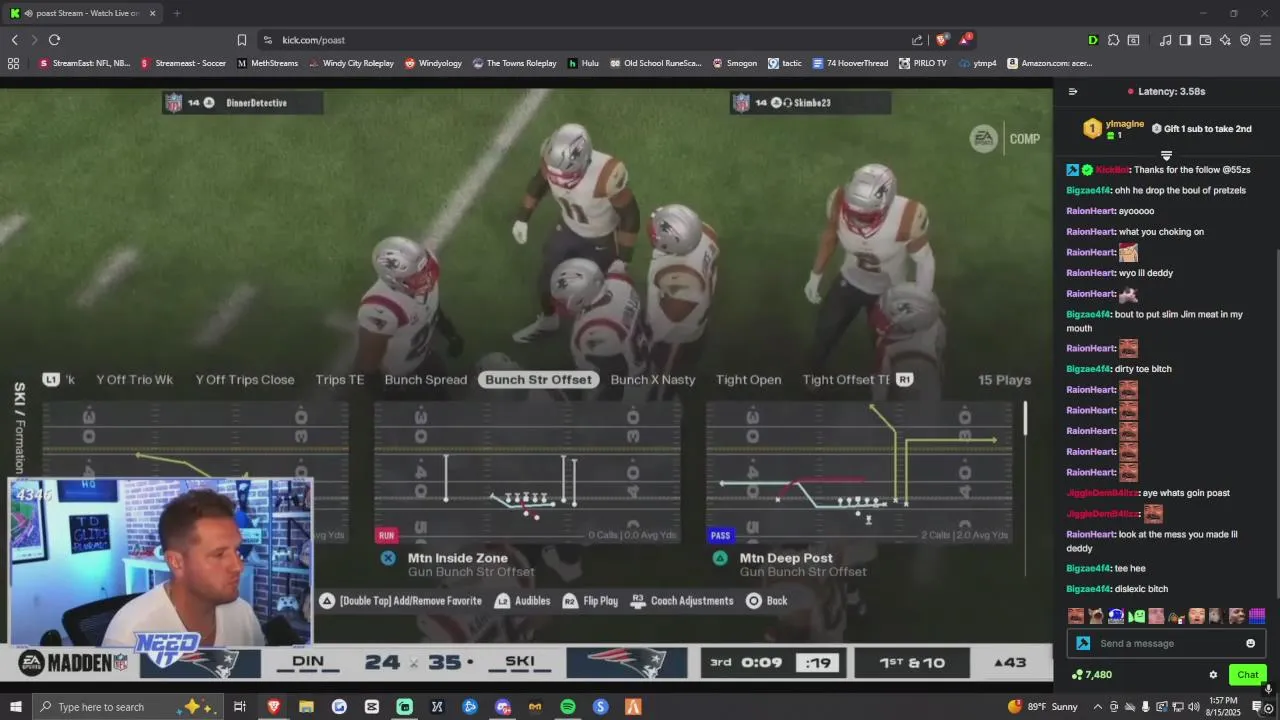
Task: Click the streamer webcam overlay
Action: pyautogui.click(x=162, y=561)
